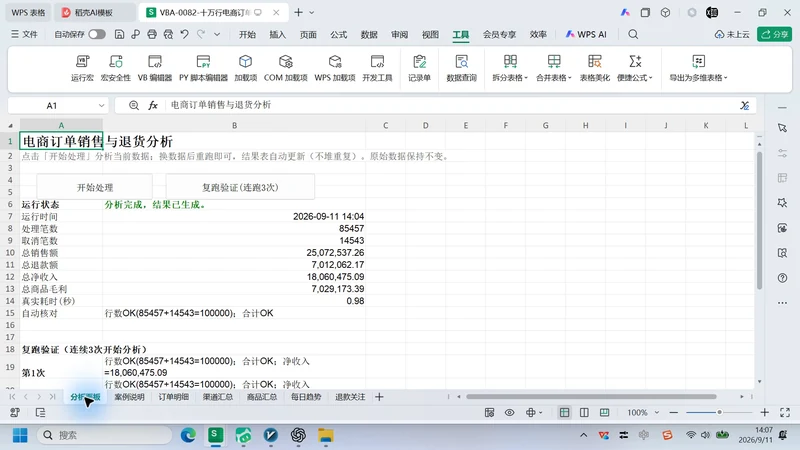This screenshot has width=800, height=450.
Task: Open the 会员专享 tab
Action: (x=499, y=34)
